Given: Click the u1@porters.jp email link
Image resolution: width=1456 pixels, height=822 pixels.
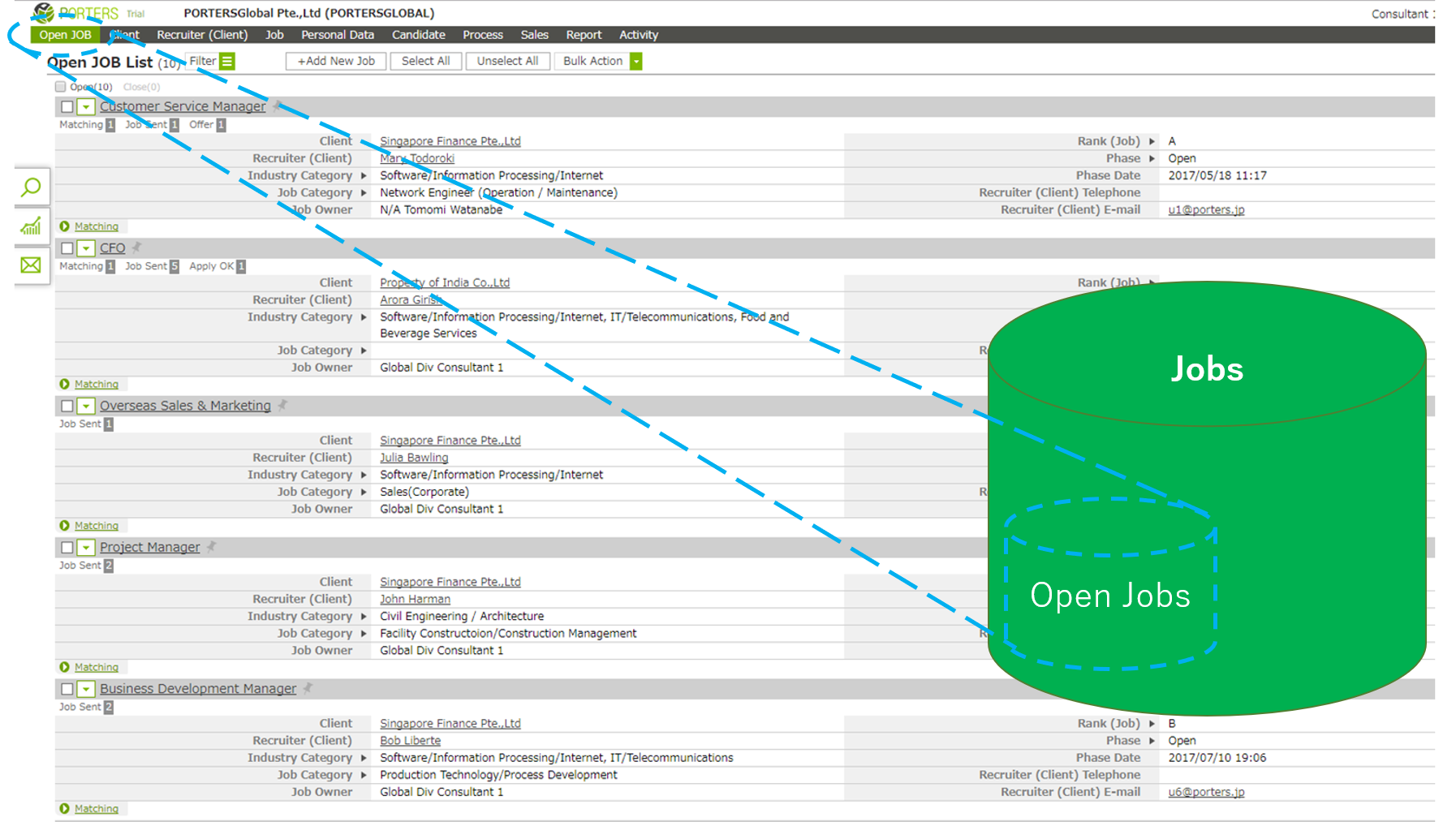Looking at the screenshot, I should pyautogui.click(x=1206, y=209).
